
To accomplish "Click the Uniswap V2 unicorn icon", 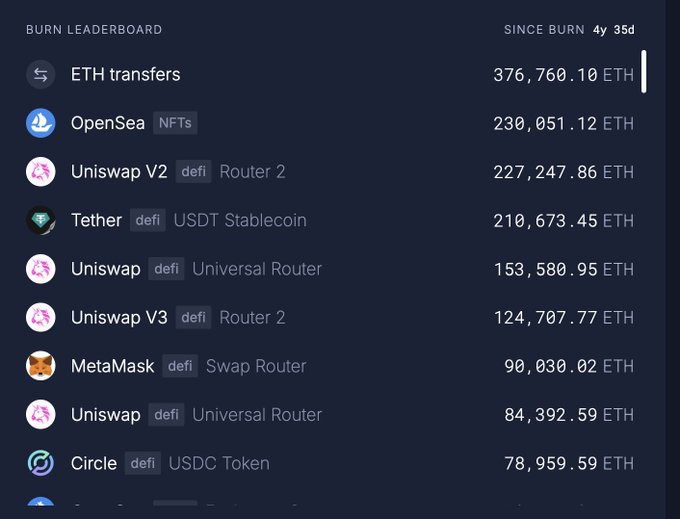I will (40, 172).
